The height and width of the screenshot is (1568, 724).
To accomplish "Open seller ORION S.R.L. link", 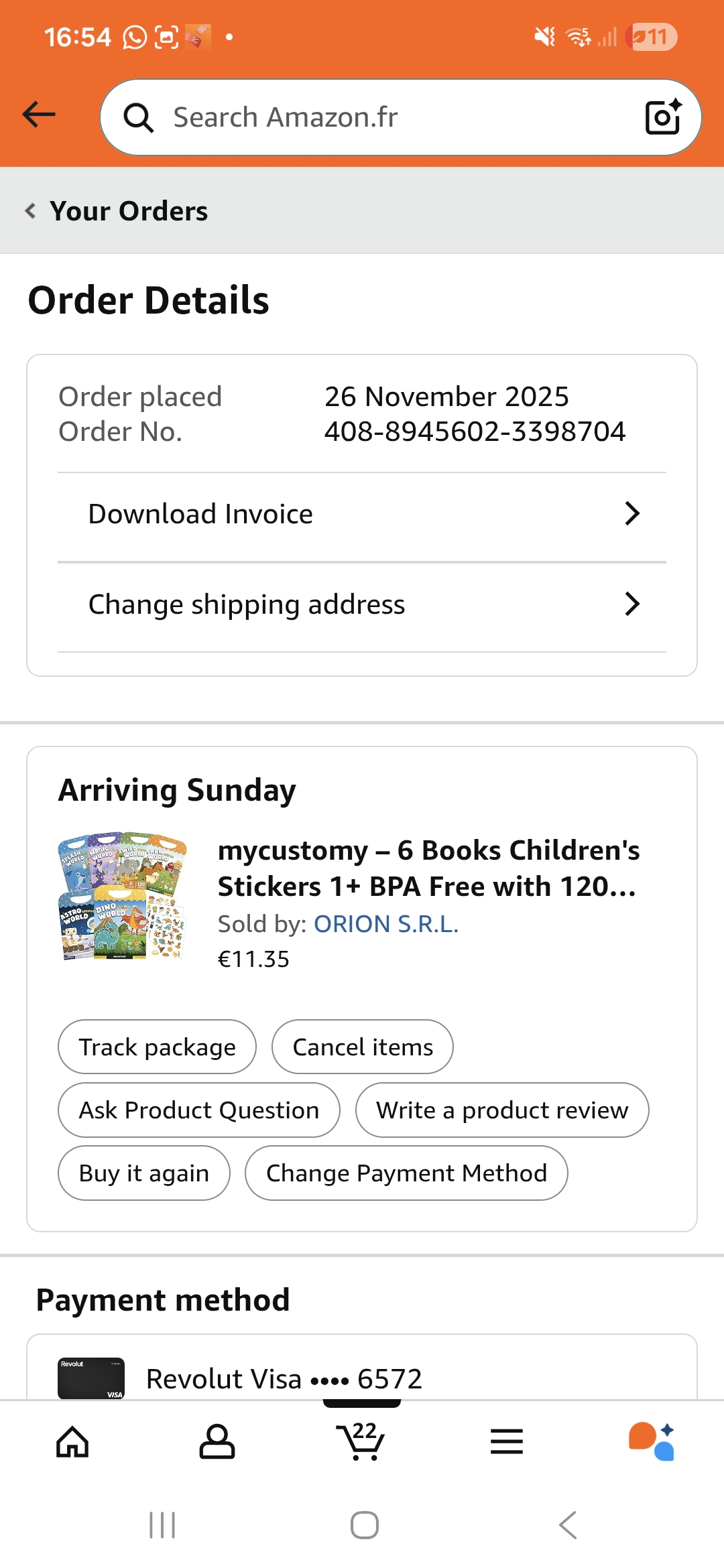I will (x=386, y=924).
